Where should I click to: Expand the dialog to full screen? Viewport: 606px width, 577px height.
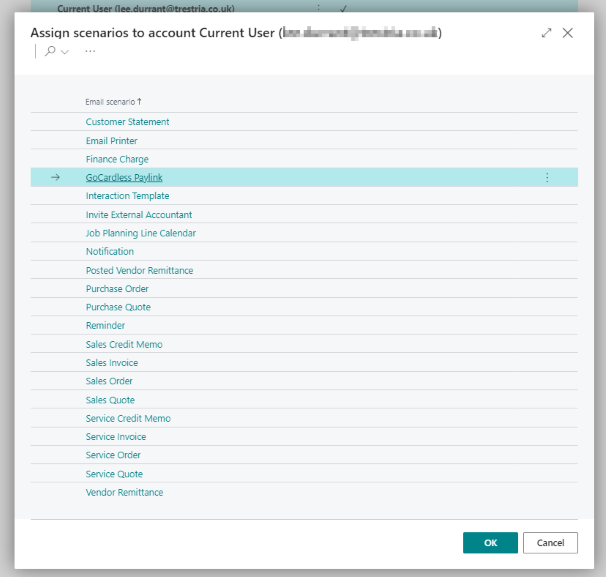pos(546,32)
